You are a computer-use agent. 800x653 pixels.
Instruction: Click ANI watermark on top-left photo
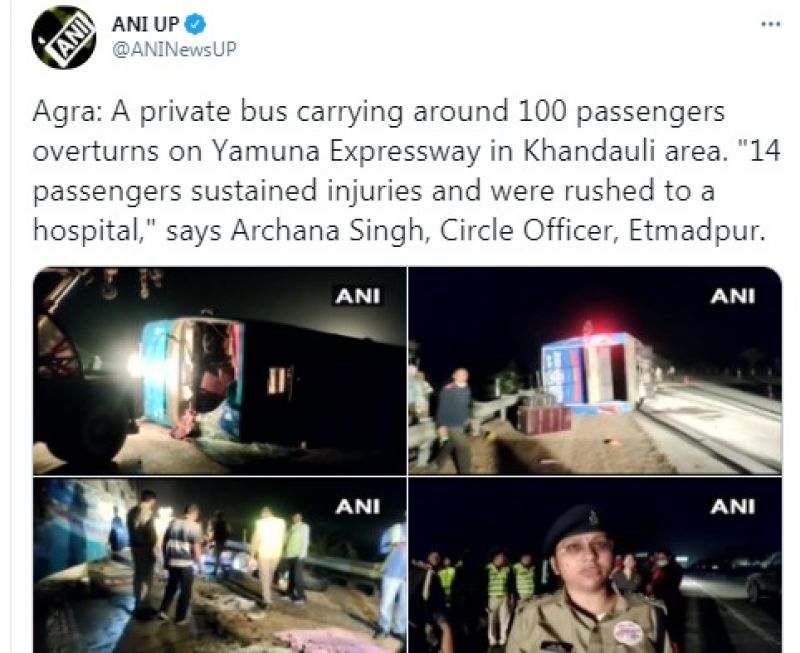click(358, 296)
